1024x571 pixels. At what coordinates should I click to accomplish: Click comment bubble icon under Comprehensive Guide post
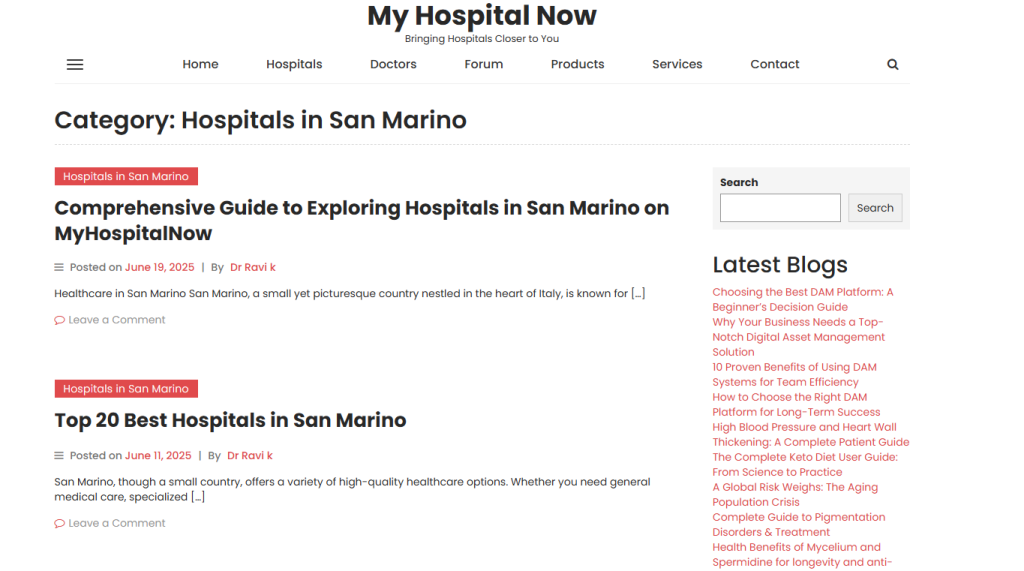[x=59, y=320]
